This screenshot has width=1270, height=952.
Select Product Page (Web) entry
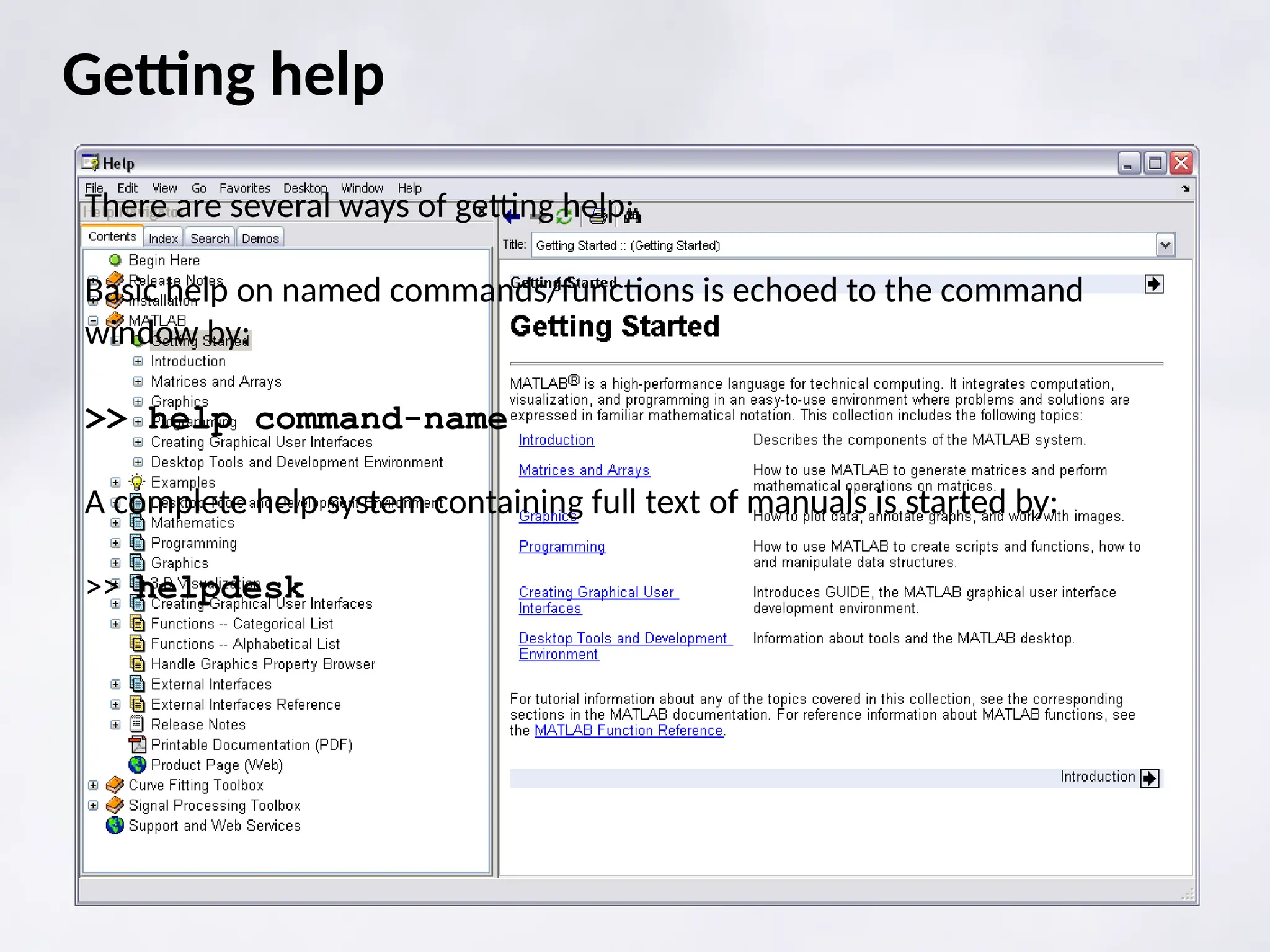pyautogui.click(x=216, y=765)
